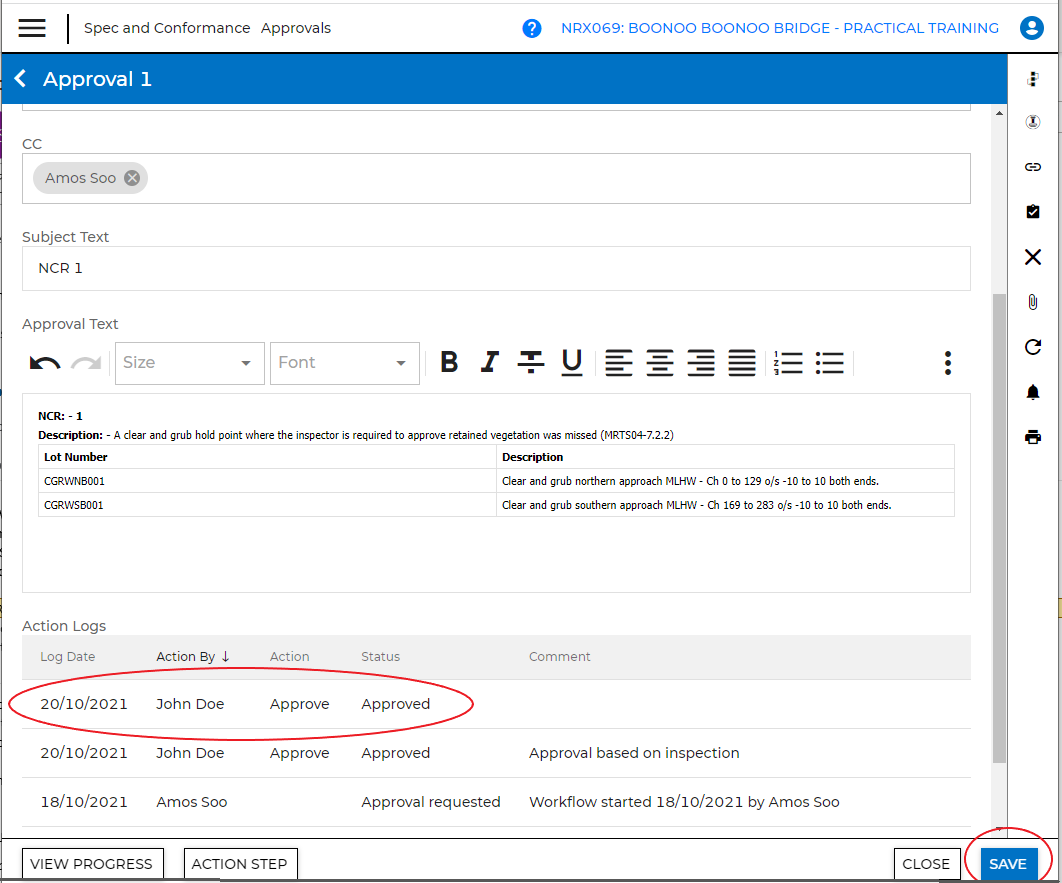1062x883 pixels.
Task: Print the approval using the printer icon
Action: coord(1033,437)
